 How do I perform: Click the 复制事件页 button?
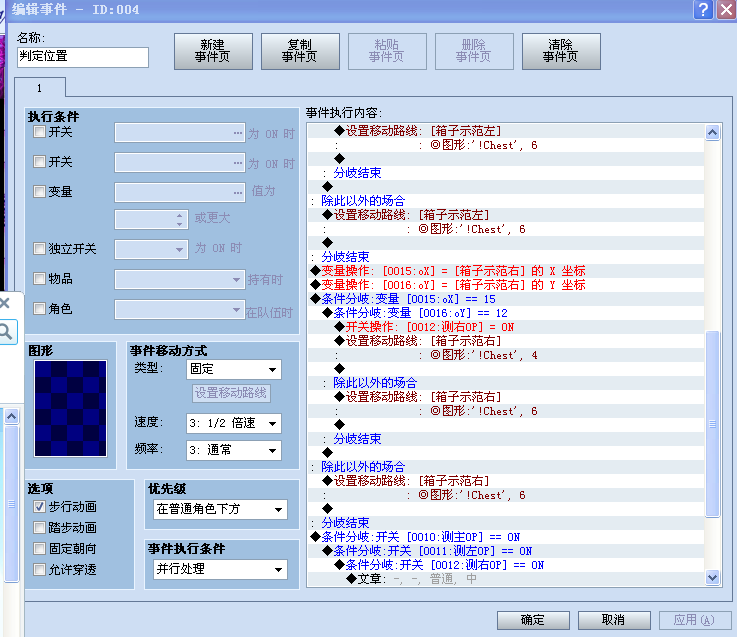pyautogui.click(x=300, y=51)
